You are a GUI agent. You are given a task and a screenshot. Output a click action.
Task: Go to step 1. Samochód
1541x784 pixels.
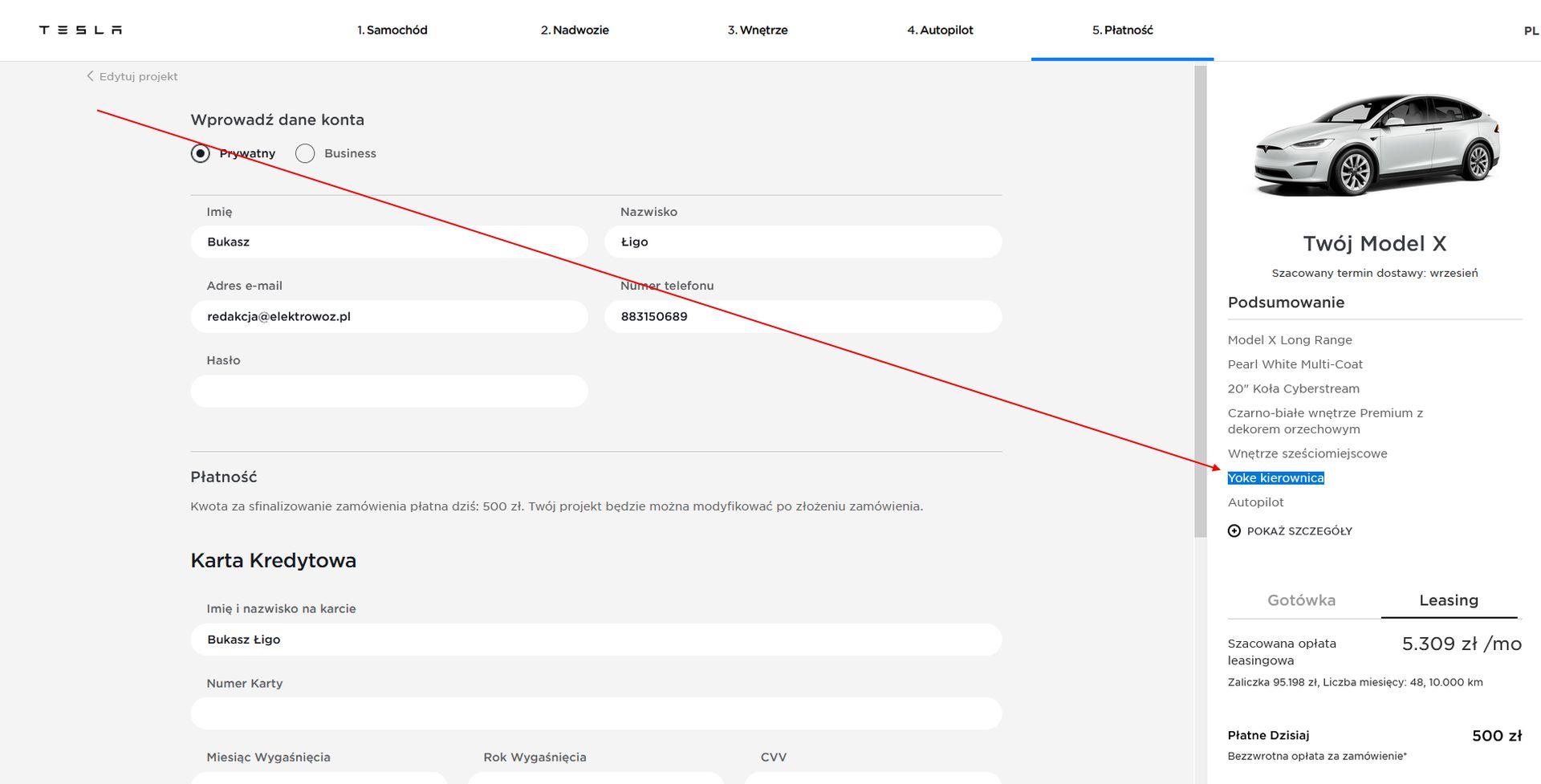[x=392, y=30]
